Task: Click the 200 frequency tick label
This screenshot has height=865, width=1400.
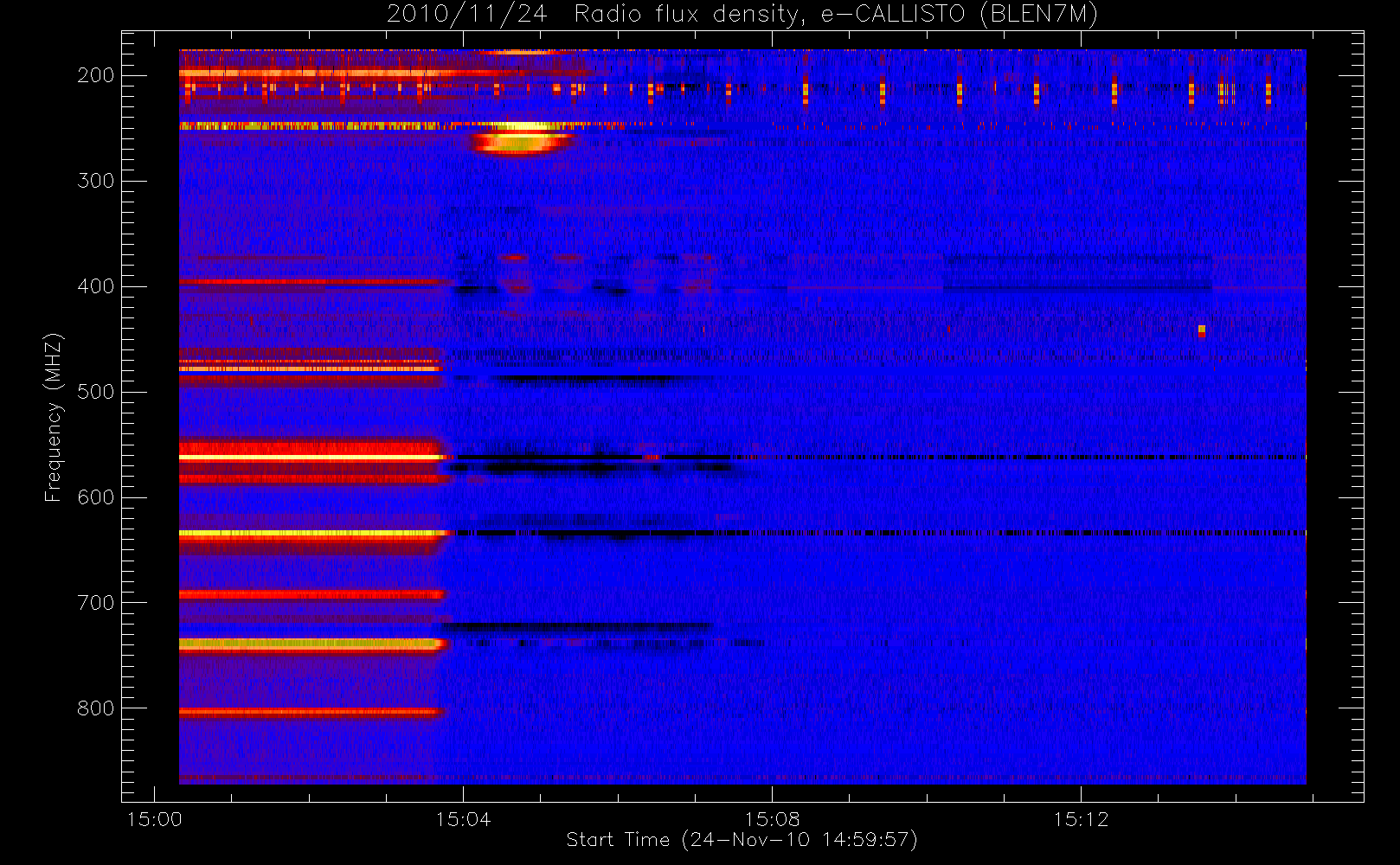Action: point(95,75)
